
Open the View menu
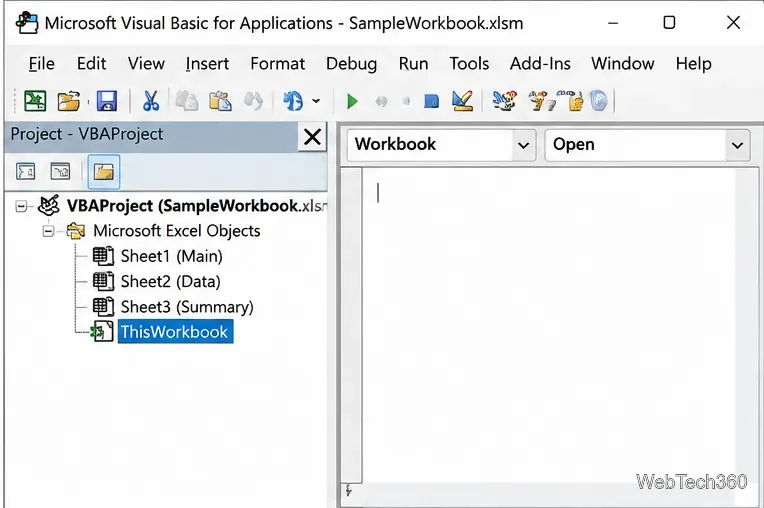[x=146, y=64]
